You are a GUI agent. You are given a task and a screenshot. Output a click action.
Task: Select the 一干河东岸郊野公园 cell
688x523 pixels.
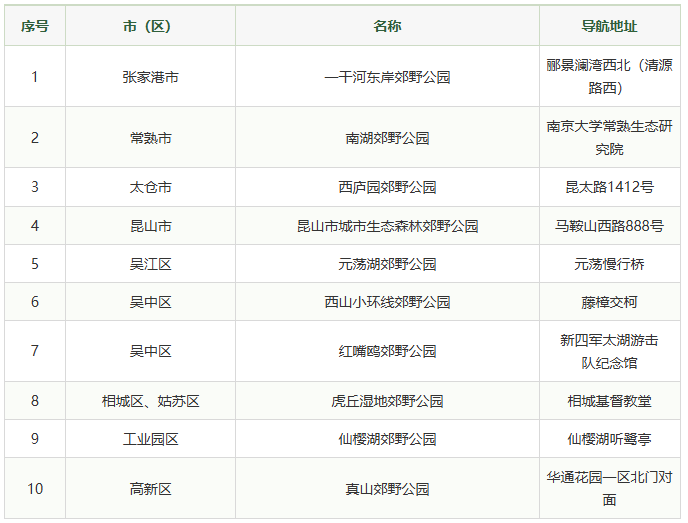(387, 77)
